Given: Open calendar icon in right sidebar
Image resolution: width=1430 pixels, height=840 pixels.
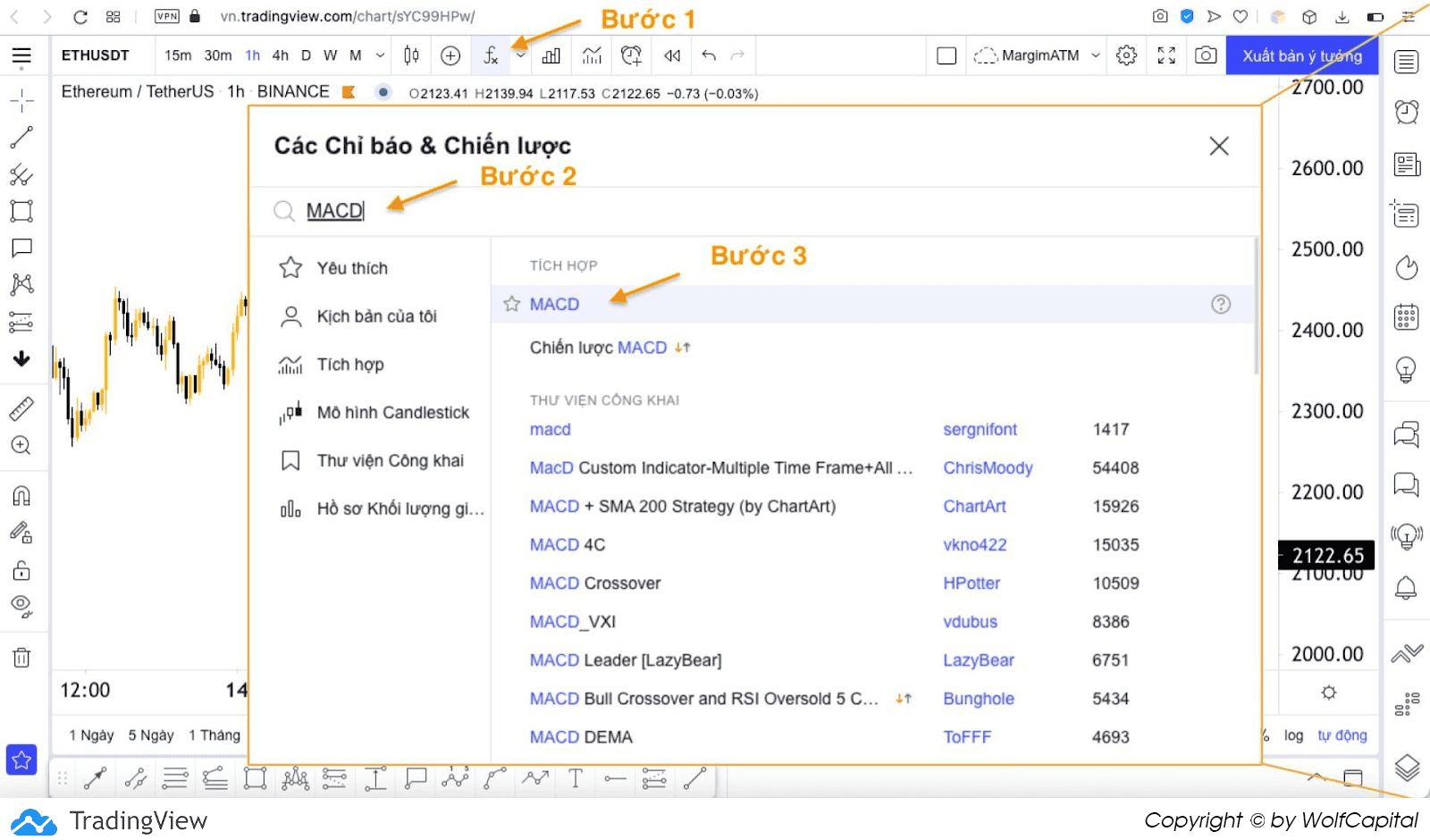Looking at the screenshot, I should 1407,317.
